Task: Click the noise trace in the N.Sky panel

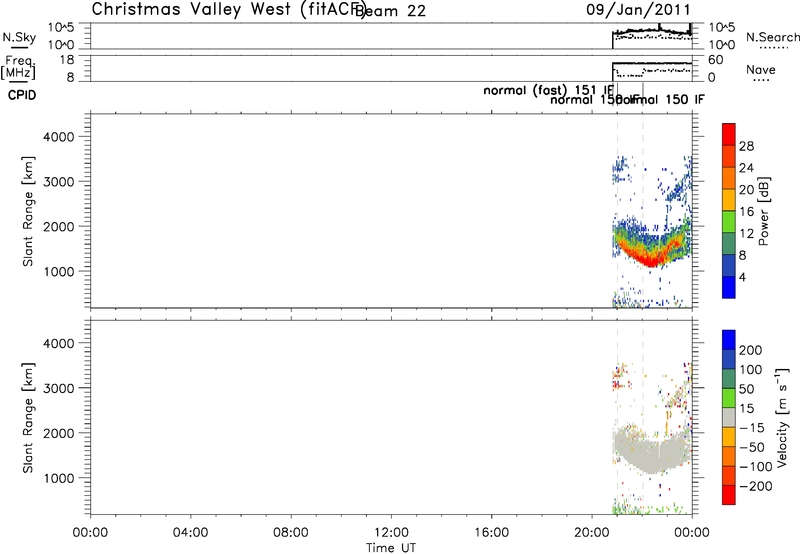Action: 652,32
